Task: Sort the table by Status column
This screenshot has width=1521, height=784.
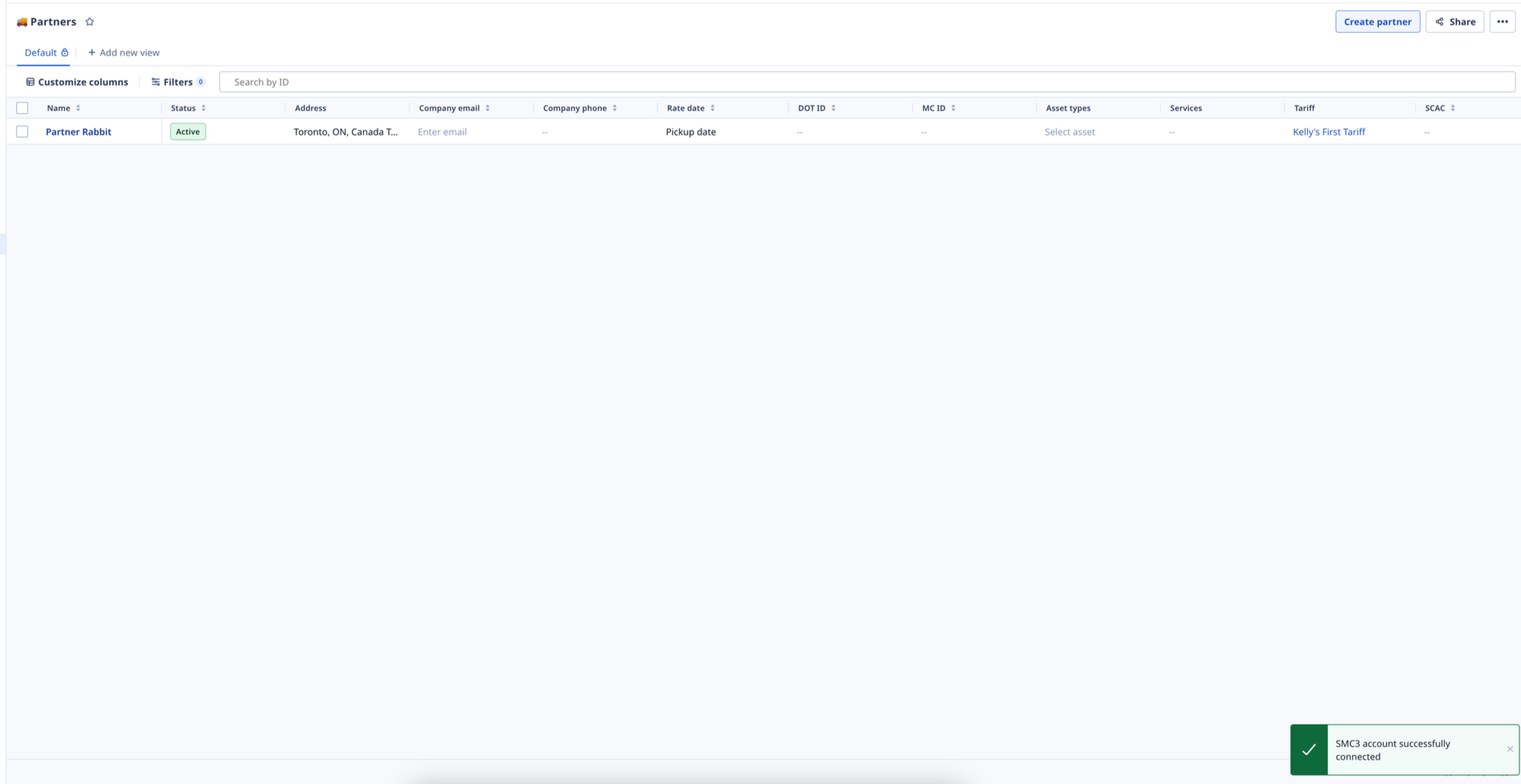Action: coord(204,107)
